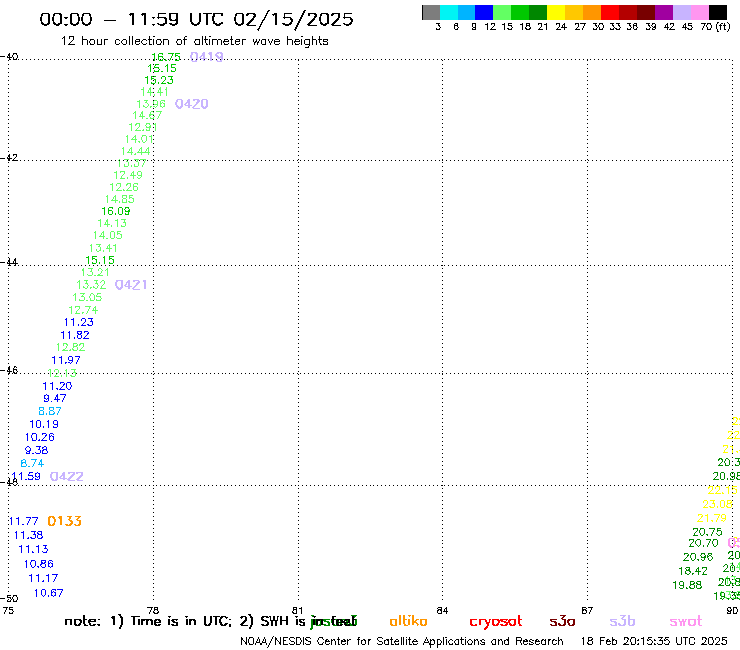Click the 's3b' satellite legend label

[622, 621]
